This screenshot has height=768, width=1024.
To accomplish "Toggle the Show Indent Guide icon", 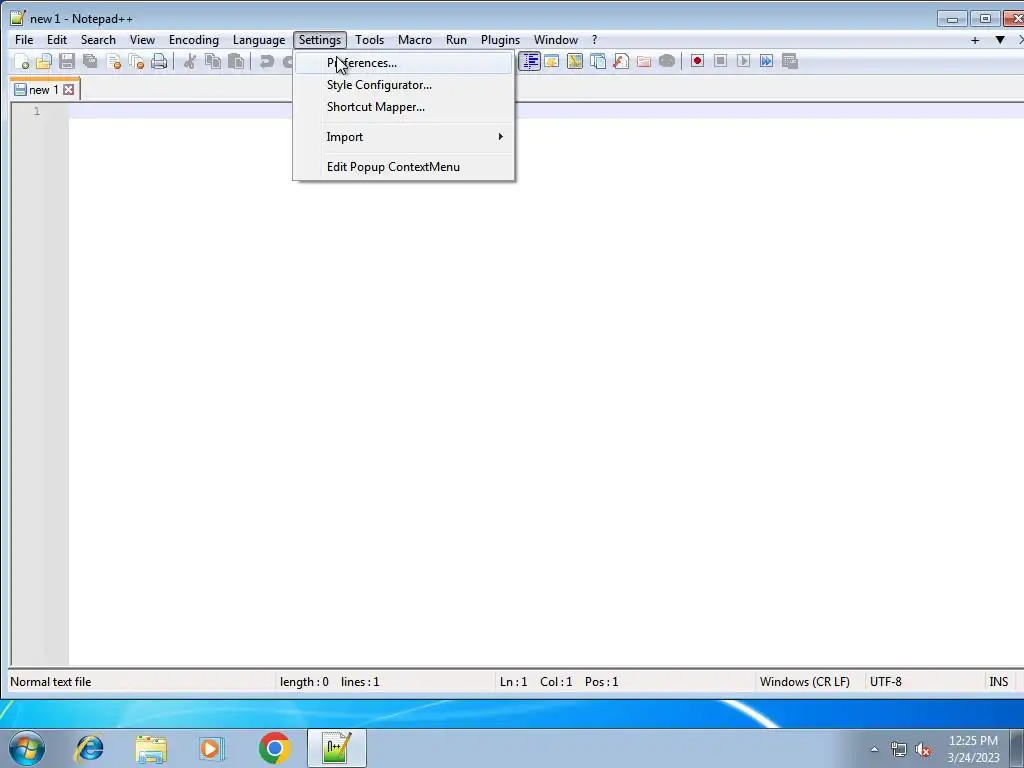I will pos(530,61).
